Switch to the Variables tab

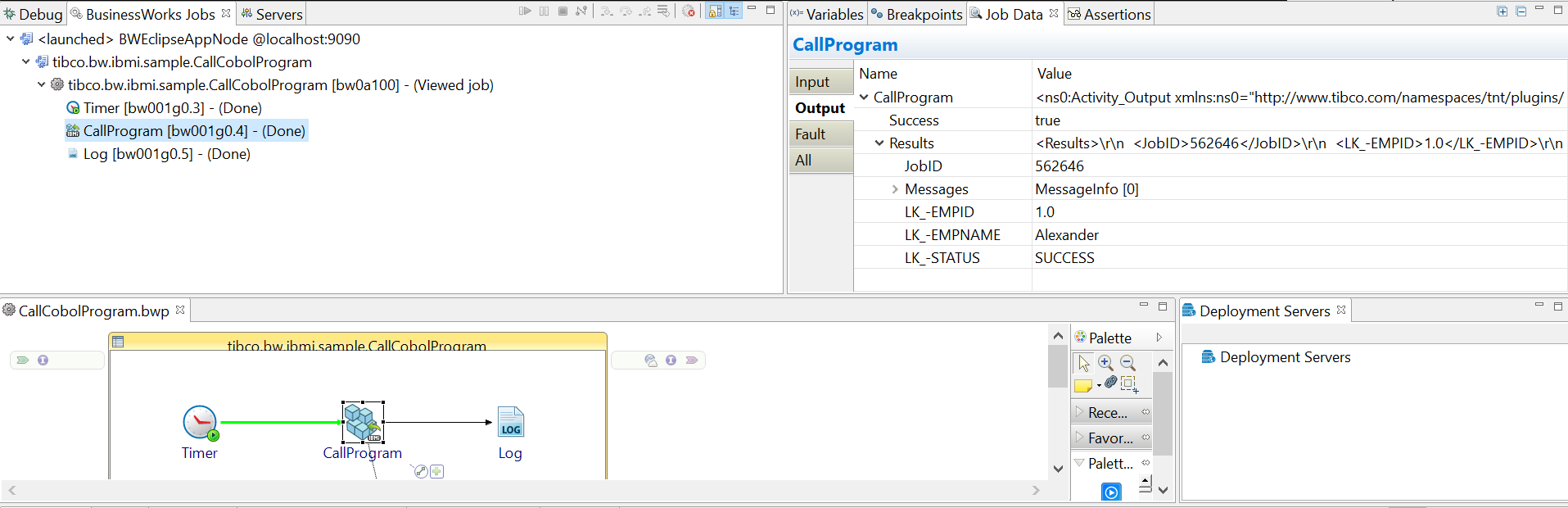point(827,14)
